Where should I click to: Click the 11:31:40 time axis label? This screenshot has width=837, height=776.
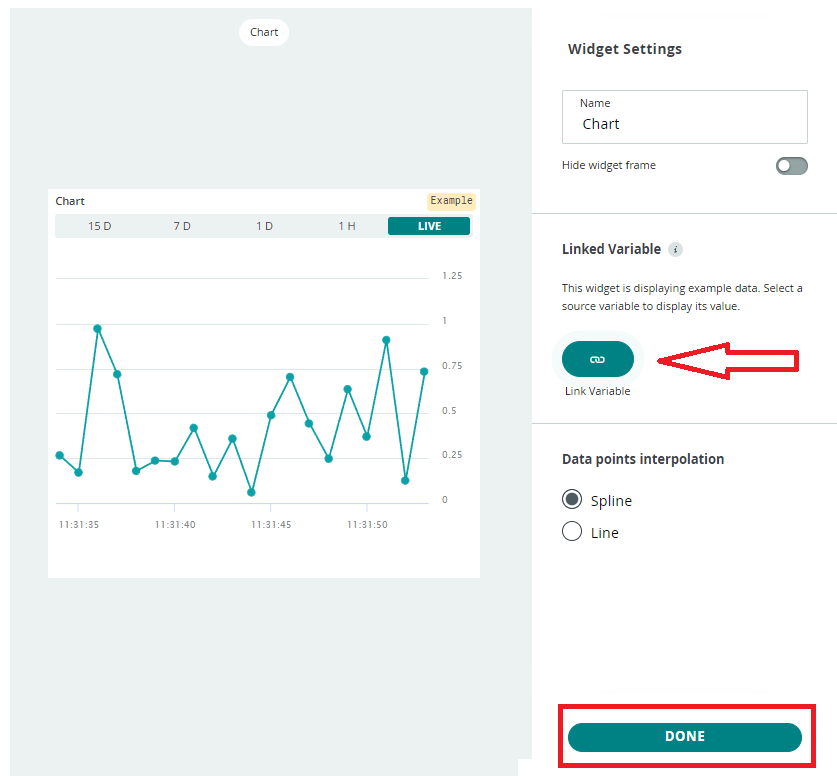click(x=175, y=525)
